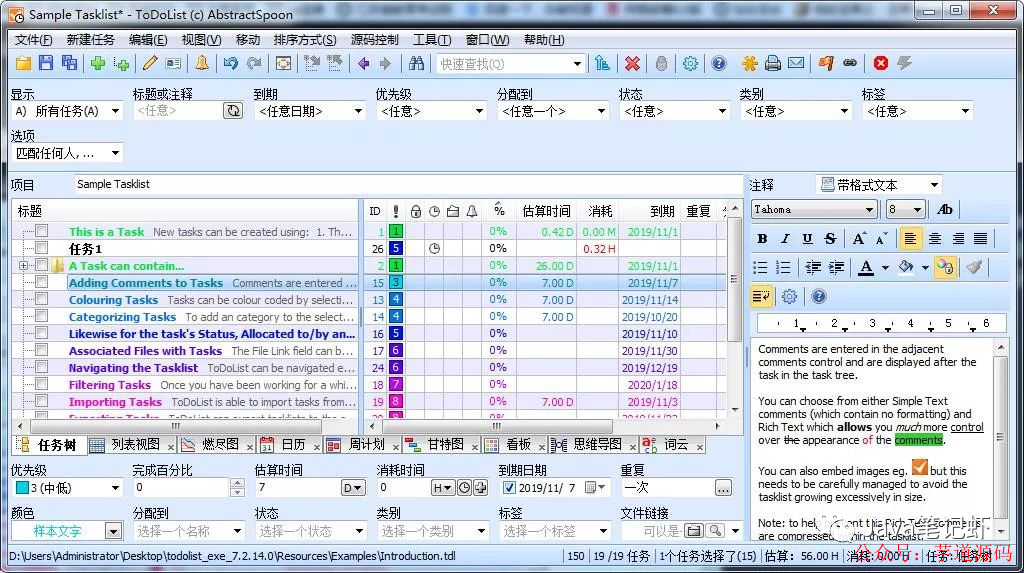1024x573 pixels.
Task: Click the red circle stop icon
Action: tap(881, 63)
